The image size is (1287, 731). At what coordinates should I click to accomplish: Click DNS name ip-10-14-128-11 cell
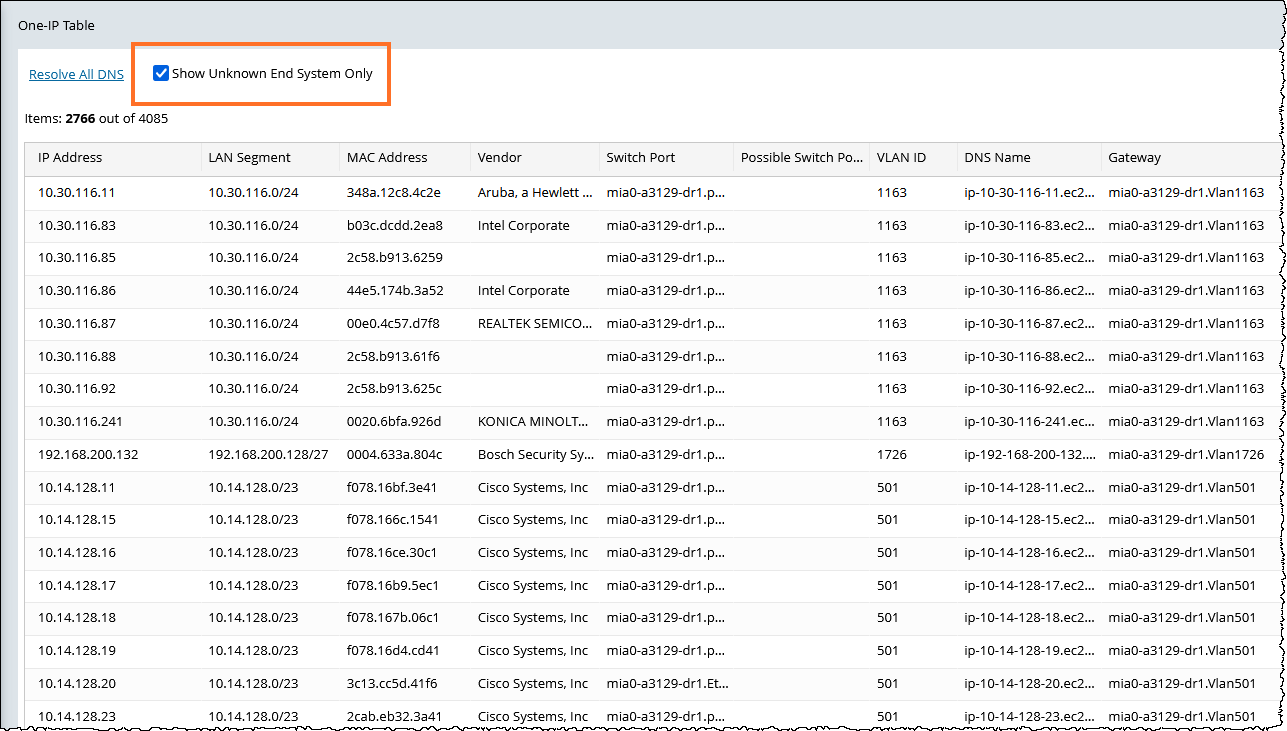pyautogui.click(x=1029, y=488)
